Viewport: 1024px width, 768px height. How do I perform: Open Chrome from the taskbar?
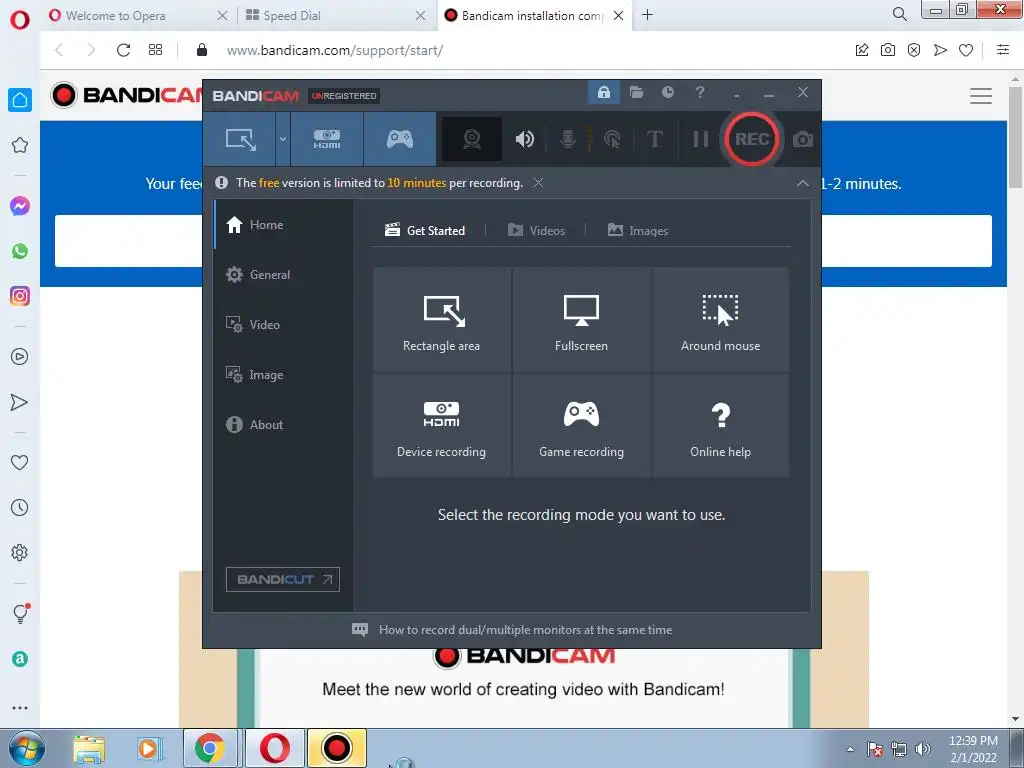tap(210, 748)
